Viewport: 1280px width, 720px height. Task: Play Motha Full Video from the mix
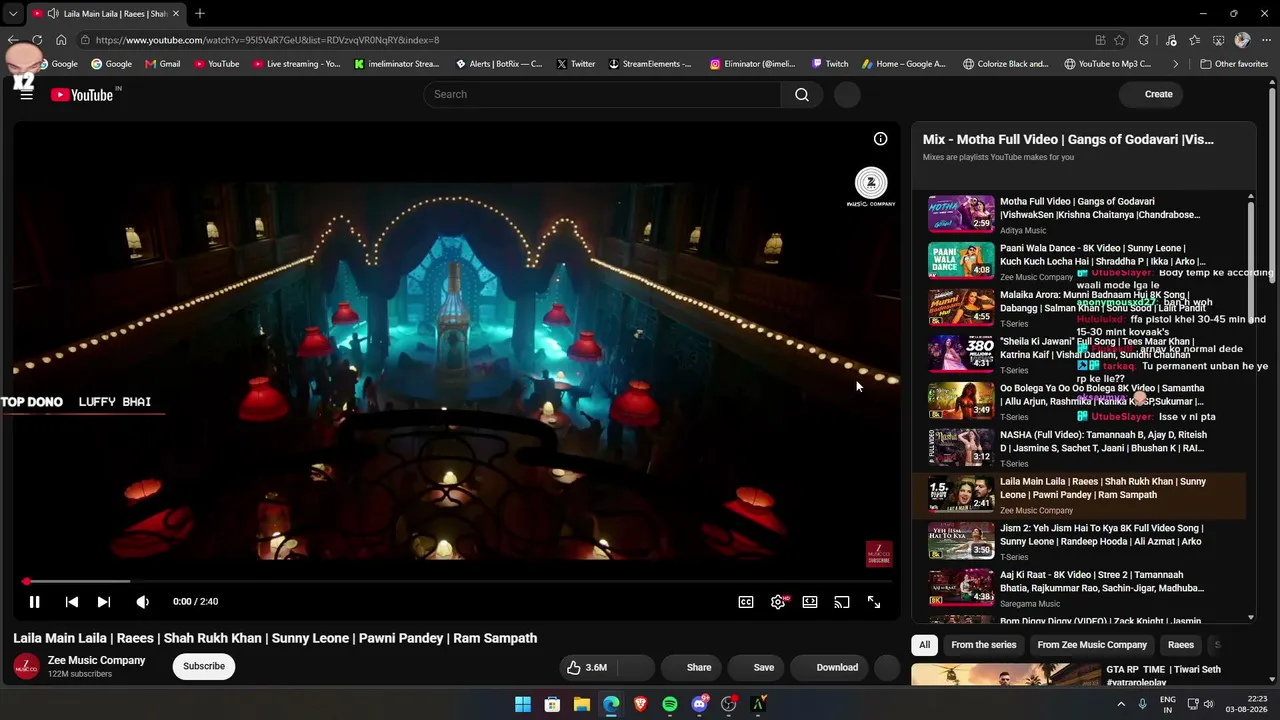[1080, 214]
